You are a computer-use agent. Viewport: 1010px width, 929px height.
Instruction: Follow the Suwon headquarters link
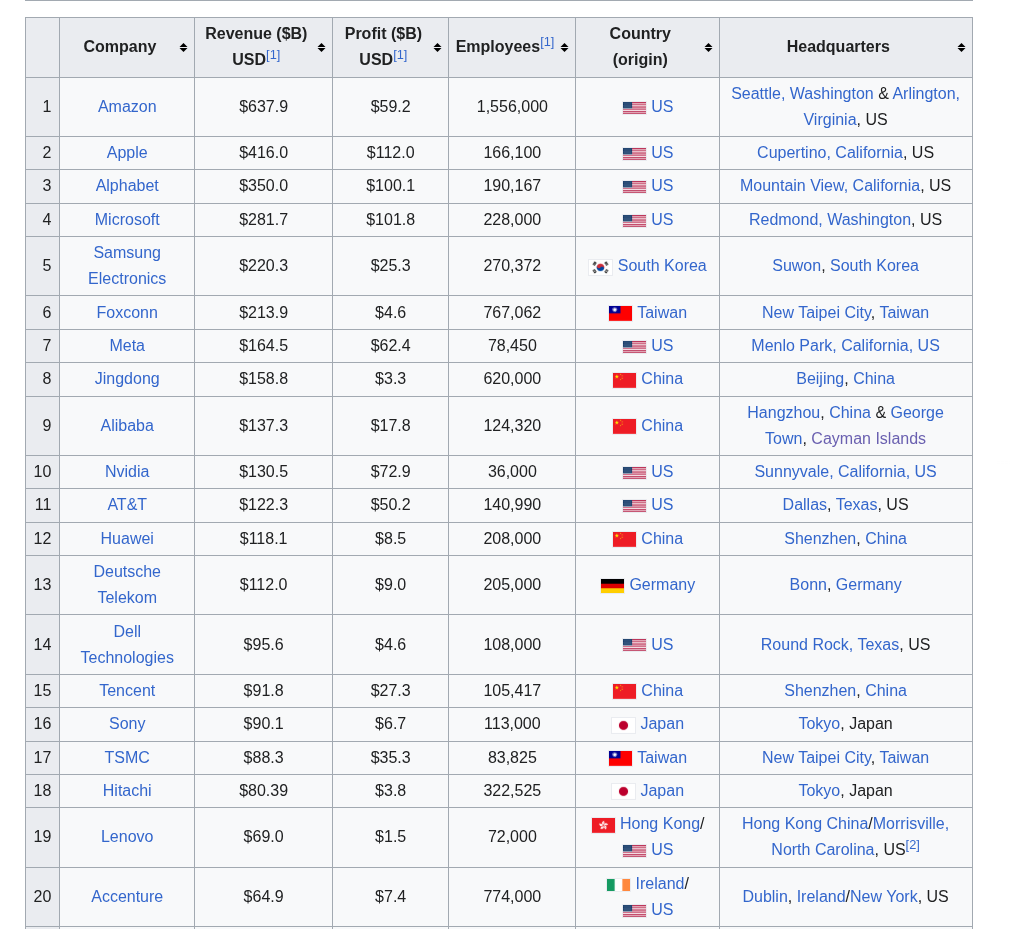(796, 265)
